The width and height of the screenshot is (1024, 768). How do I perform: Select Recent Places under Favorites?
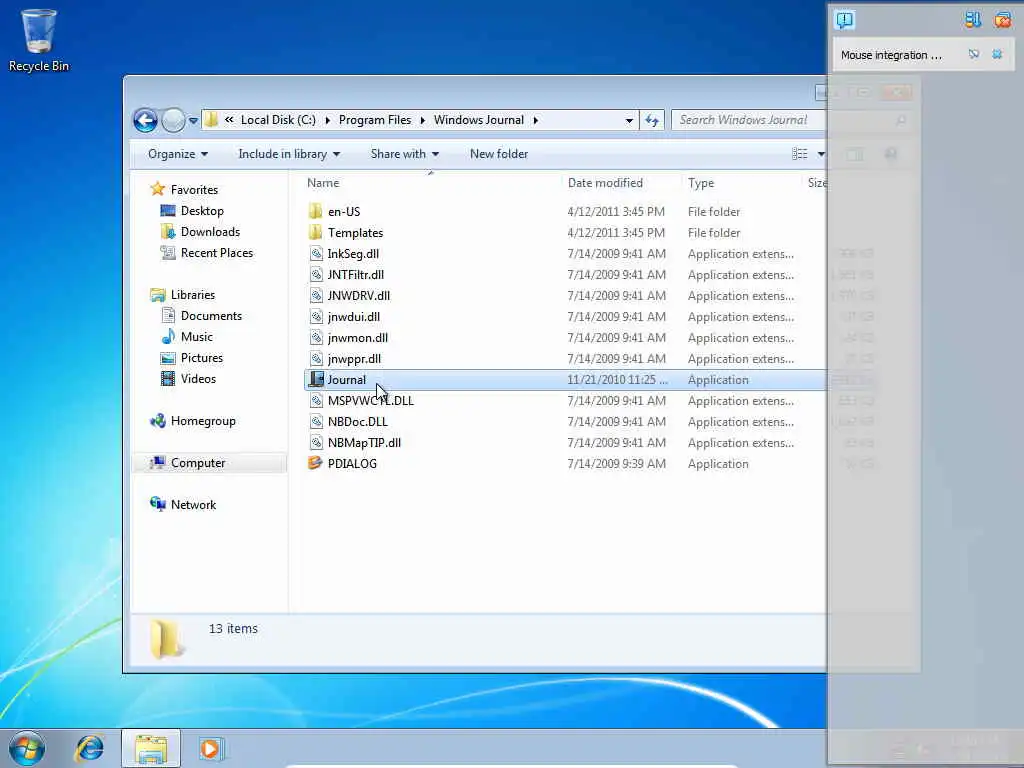[217, 253]
